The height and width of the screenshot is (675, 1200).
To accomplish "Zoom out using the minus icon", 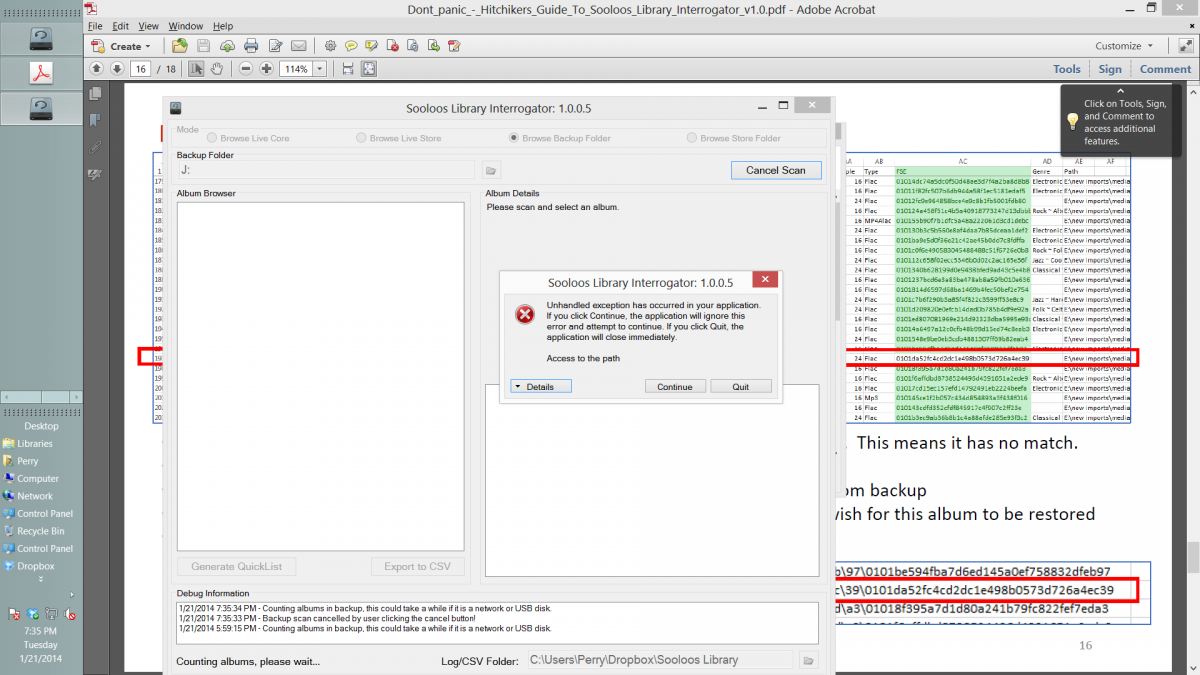I will pyautogui.click(x=246, y=69).
